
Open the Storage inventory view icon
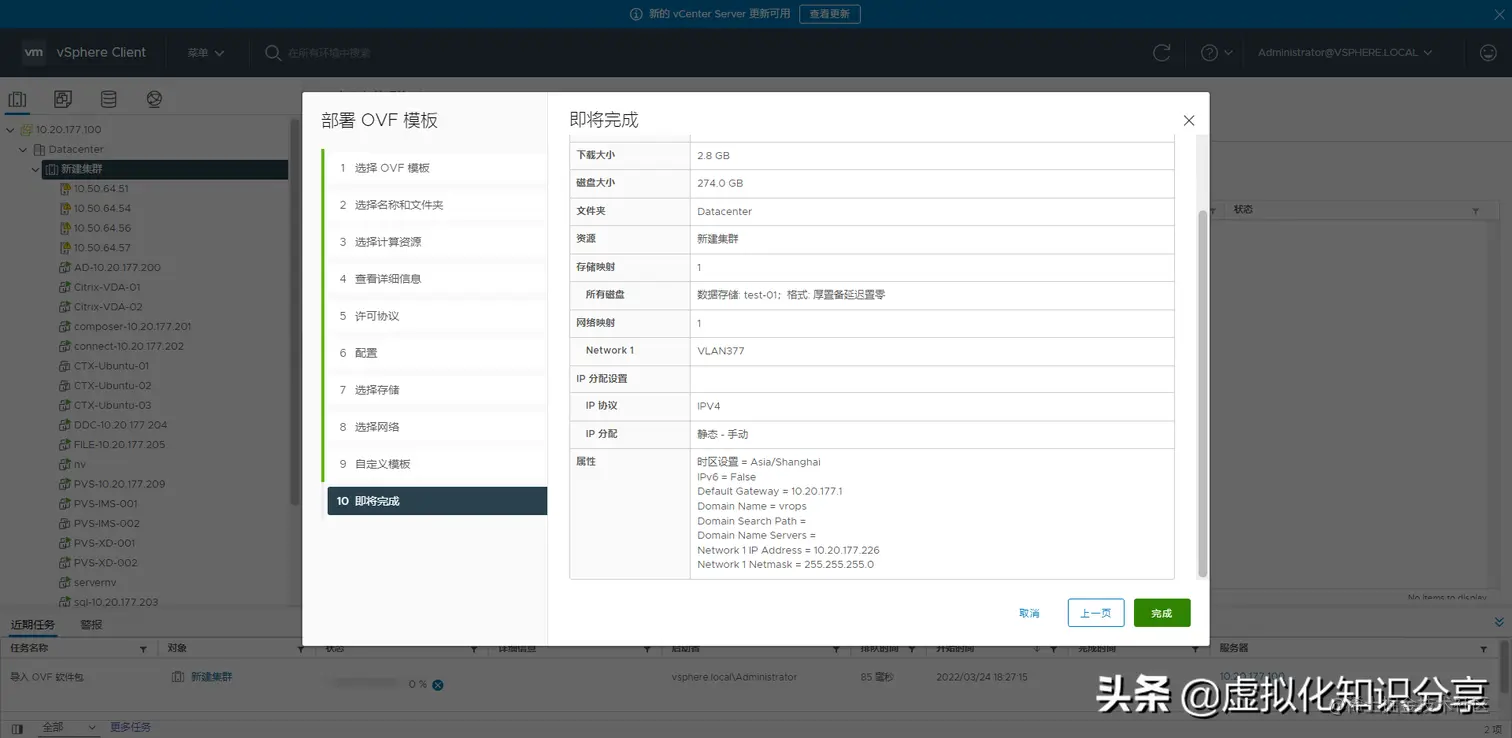click(x=108, y=98)
